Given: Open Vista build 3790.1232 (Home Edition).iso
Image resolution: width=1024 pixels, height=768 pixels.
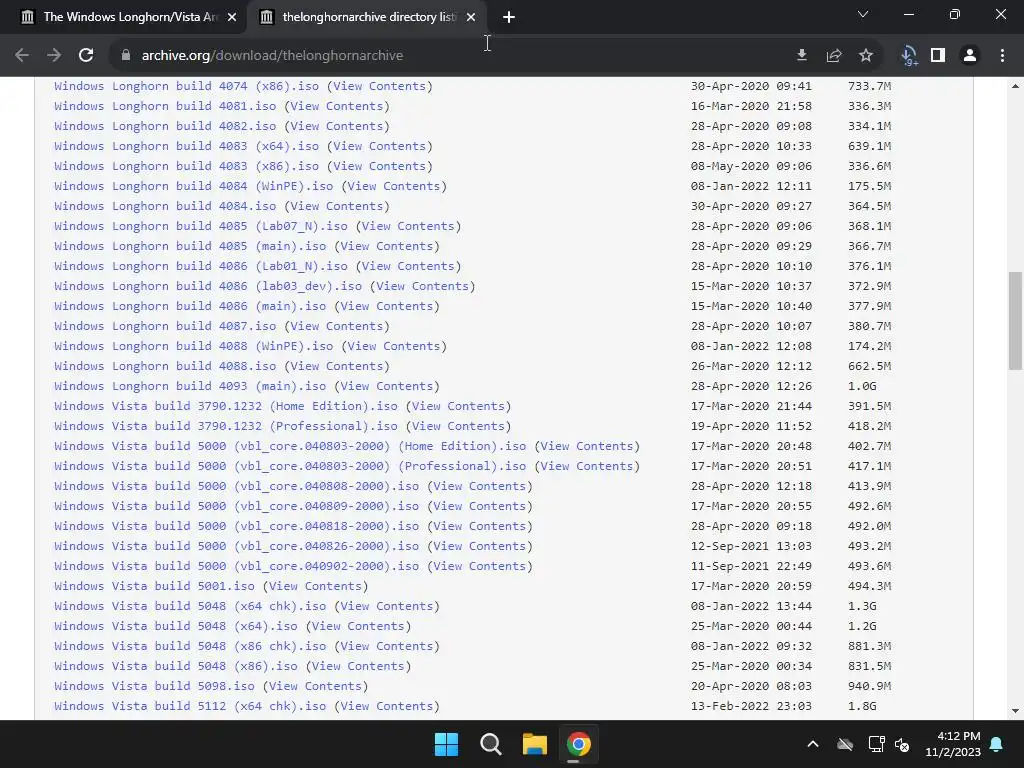Looking at the screenshot, I should click(226, 406).
